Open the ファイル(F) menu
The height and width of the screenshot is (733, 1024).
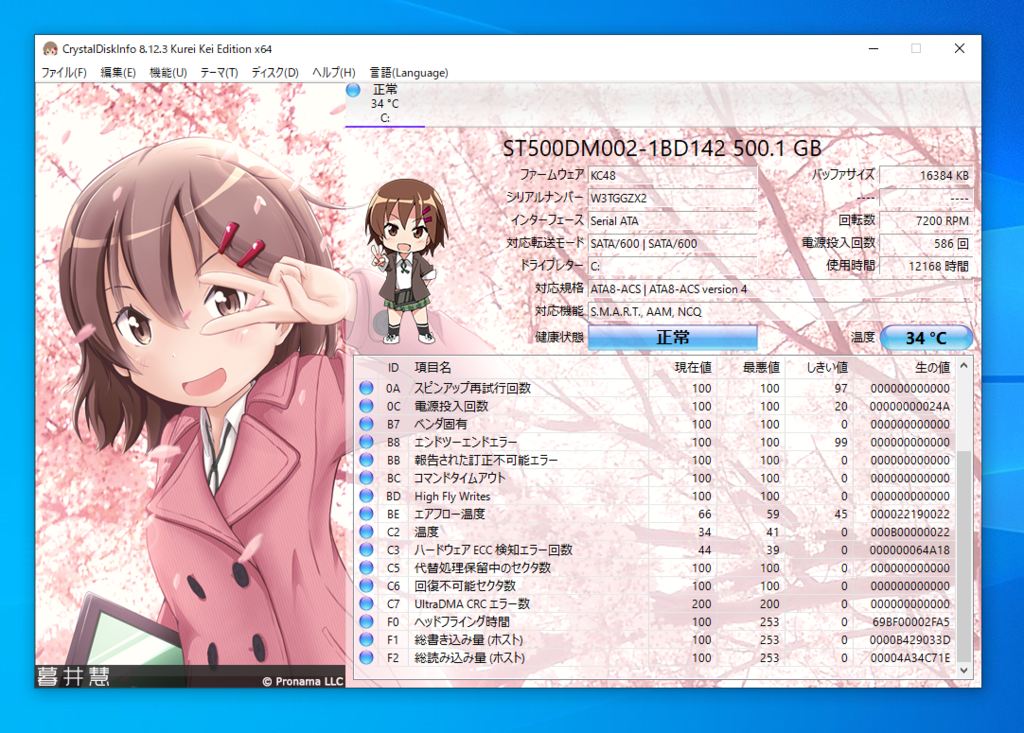[63, 72]
